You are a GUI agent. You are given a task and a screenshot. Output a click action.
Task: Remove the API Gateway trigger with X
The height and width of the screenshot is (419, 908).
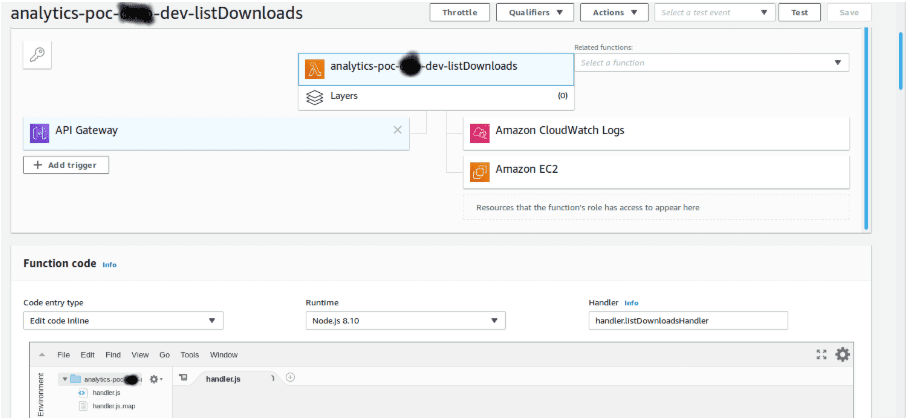point(397,130)
